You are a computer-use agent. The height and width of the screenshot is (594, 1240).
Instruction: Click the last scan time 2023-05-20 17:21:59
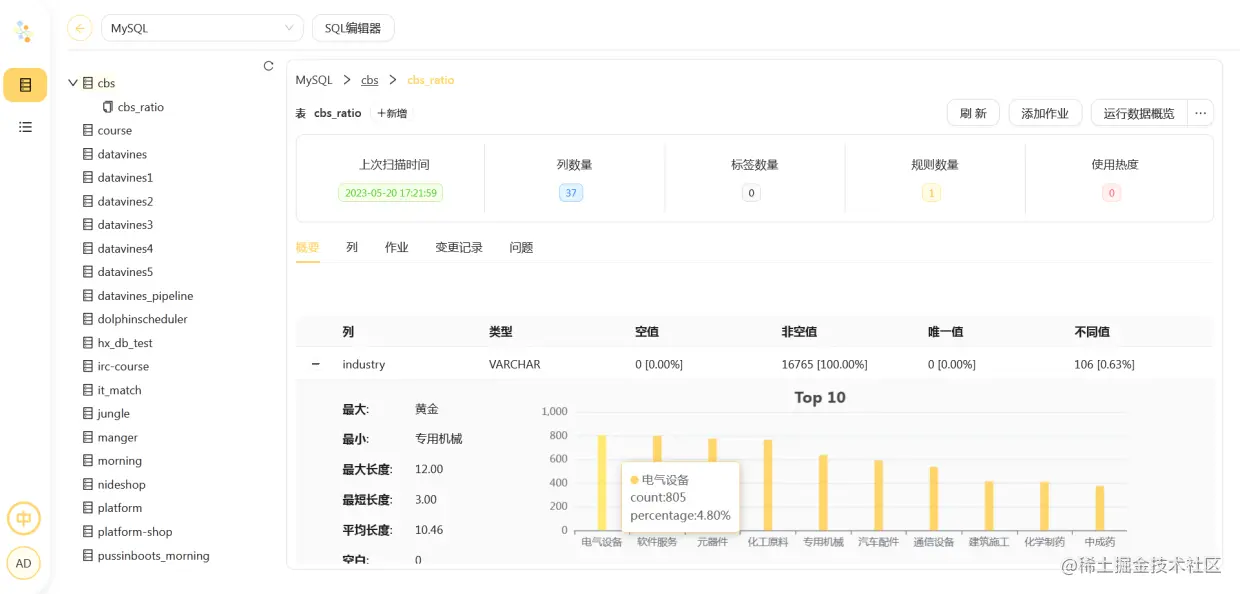[x=391, y=193]
